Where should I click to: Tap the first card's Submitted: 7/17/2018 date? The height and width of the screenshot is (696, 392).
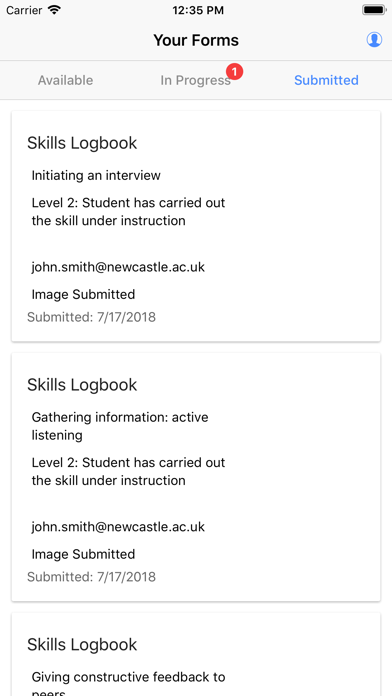pyautogui.click(x=91, y=317)
